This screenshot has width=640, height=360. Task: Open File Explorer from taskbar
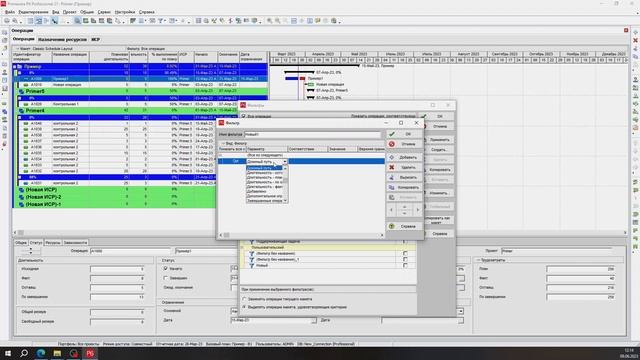tap(57, 353)
